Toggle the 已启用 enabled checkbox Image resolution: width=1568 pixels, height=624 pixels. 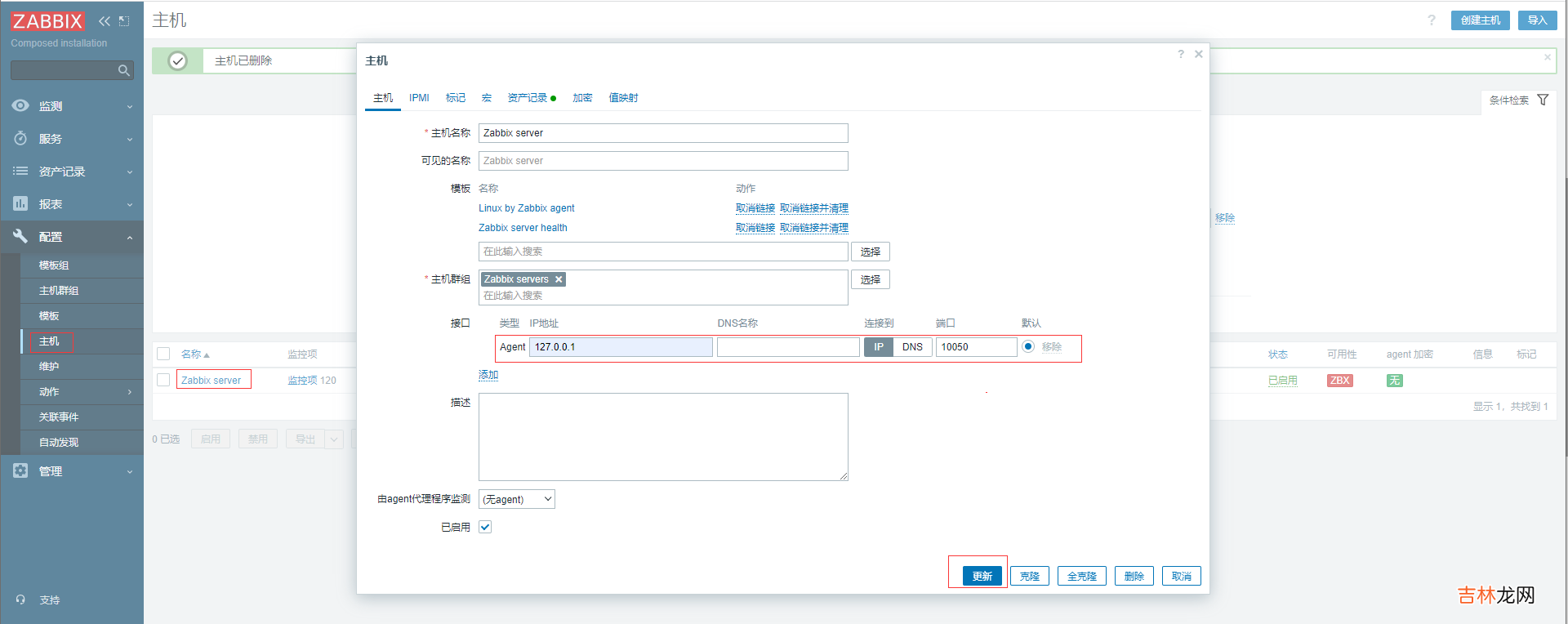click(485, 527)
